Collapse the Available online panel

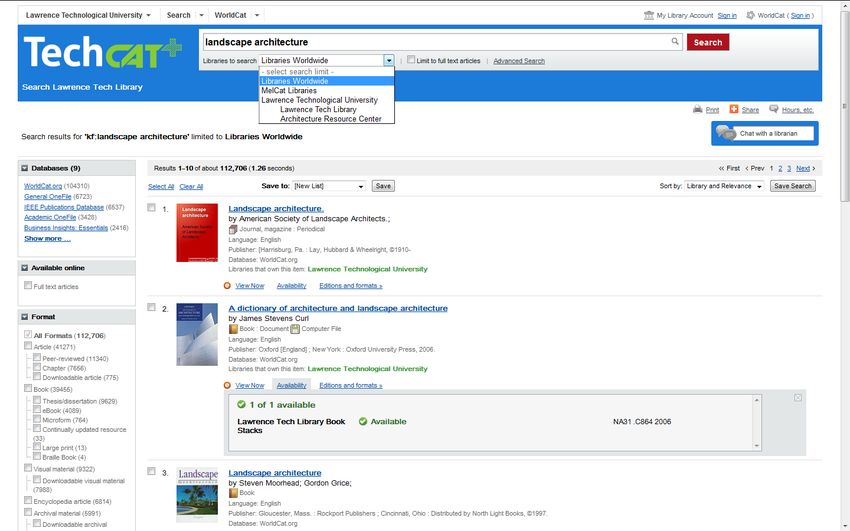click(24, 268)
